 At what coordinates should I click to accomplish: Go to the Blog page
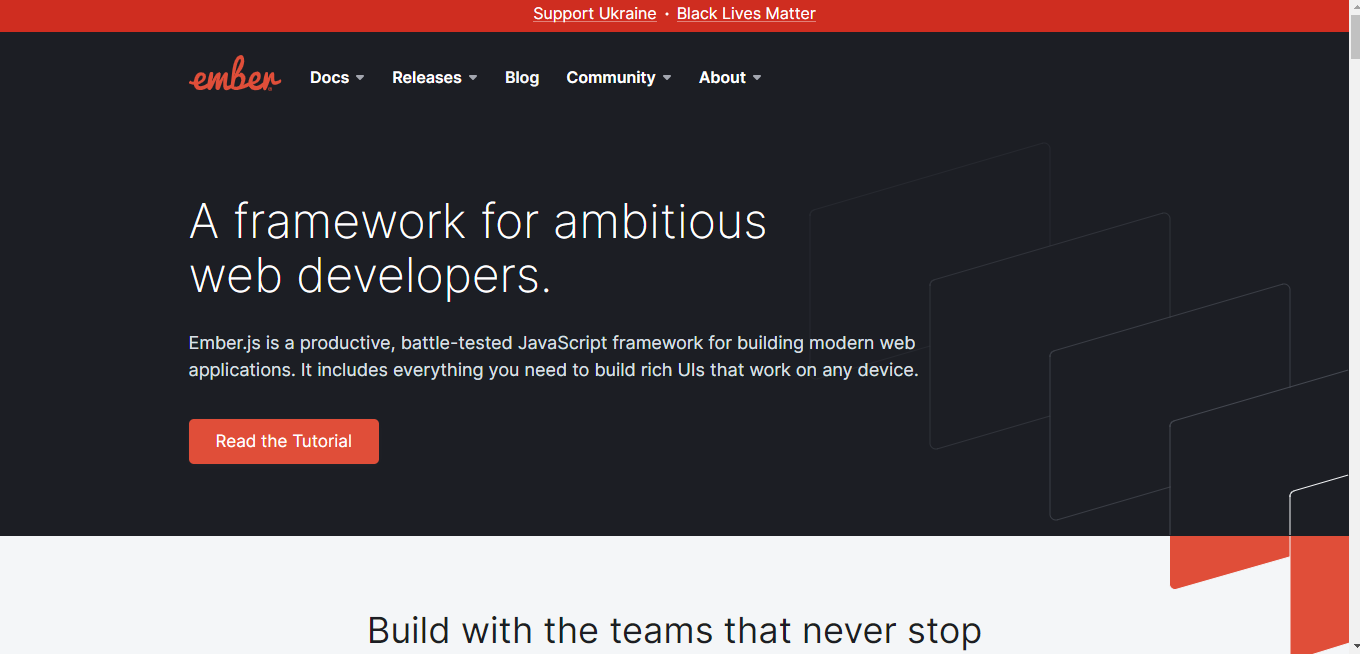[x=522, y=77]
